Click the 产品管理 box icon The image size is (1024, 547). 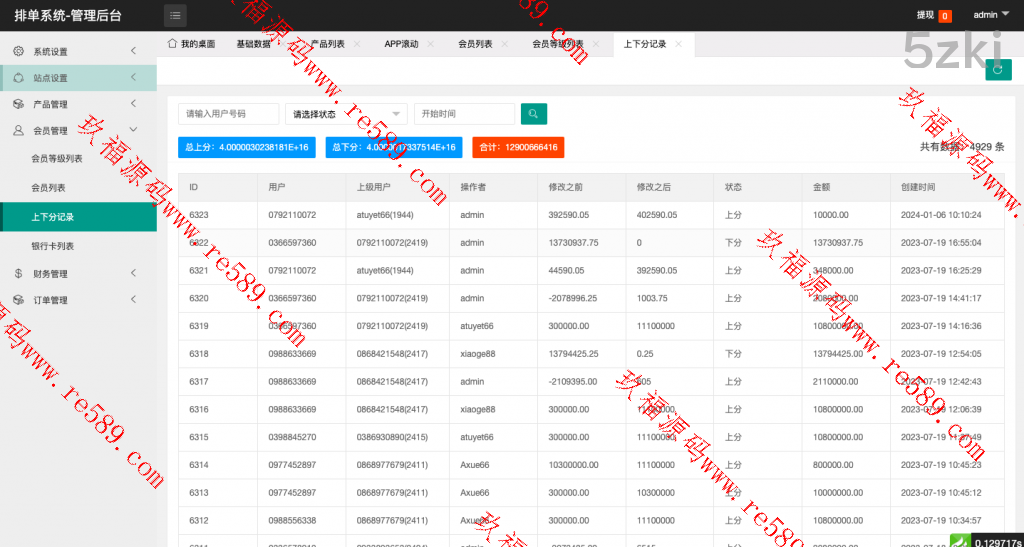pyautogui.click(x=18, y=104)
